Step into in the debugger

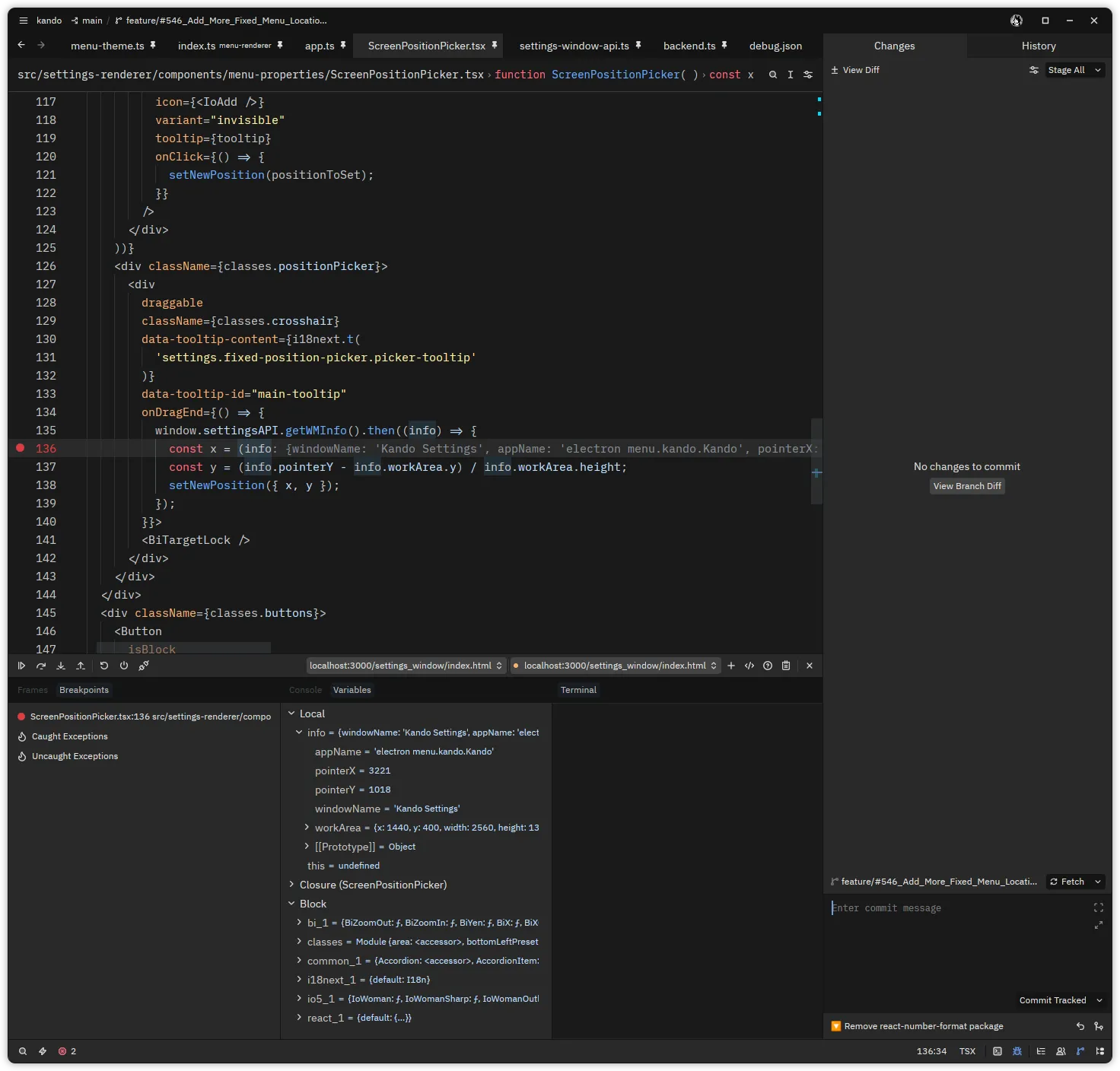[x=61, y=666]
